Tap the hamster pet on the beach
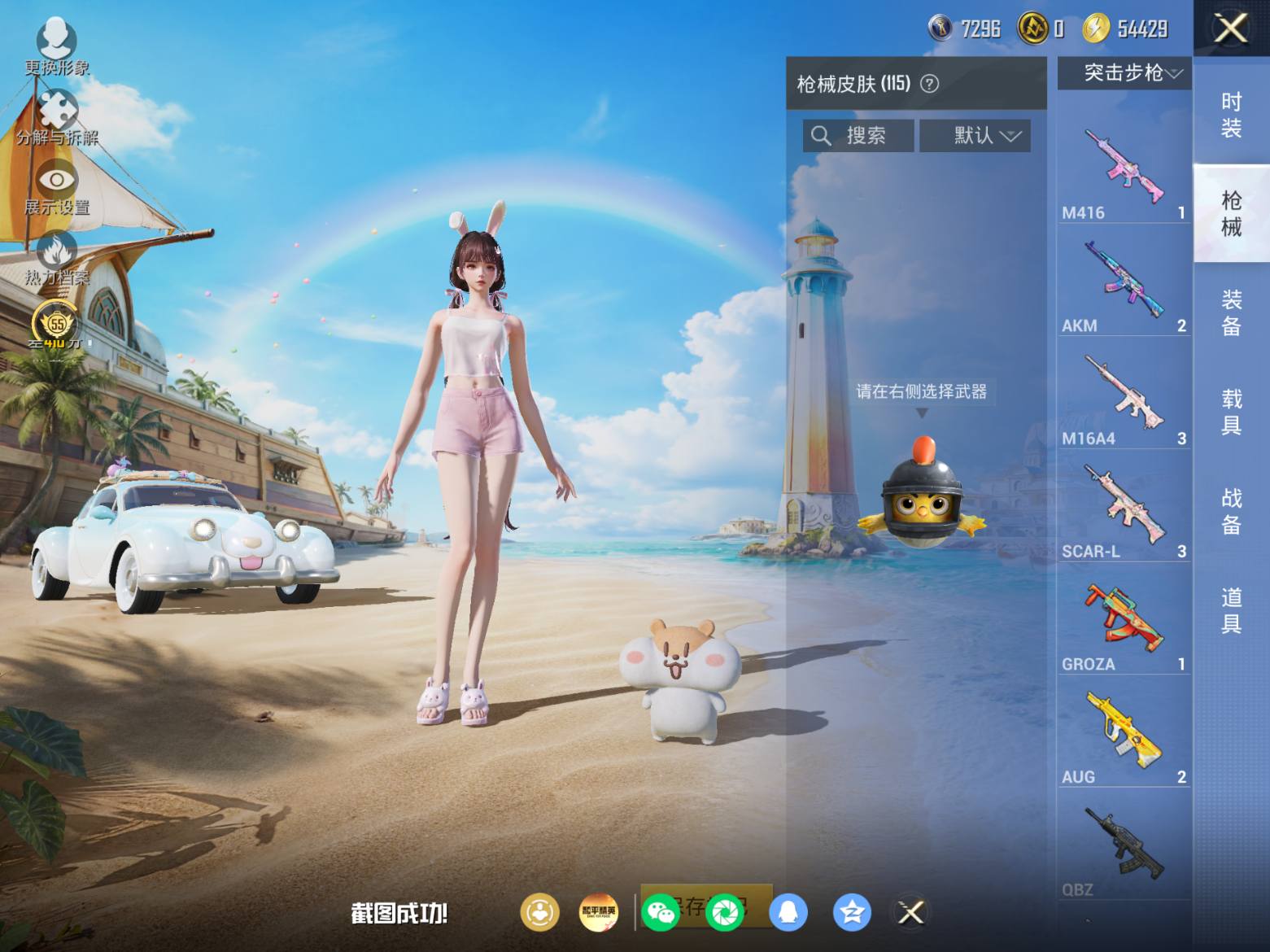 (x=680, y=681)
